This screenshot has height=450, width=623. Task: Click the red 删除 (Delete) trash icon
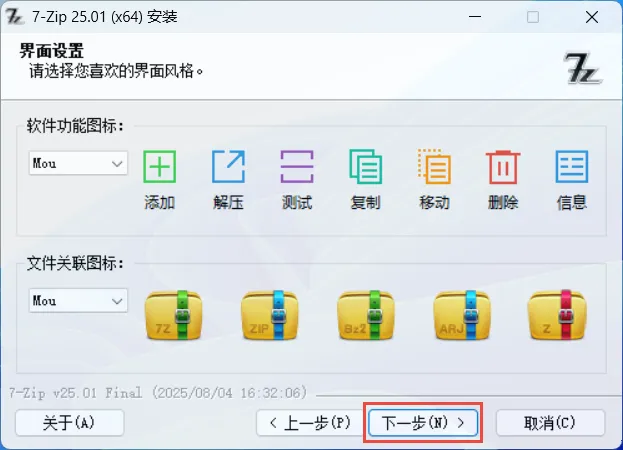[503, 167]
